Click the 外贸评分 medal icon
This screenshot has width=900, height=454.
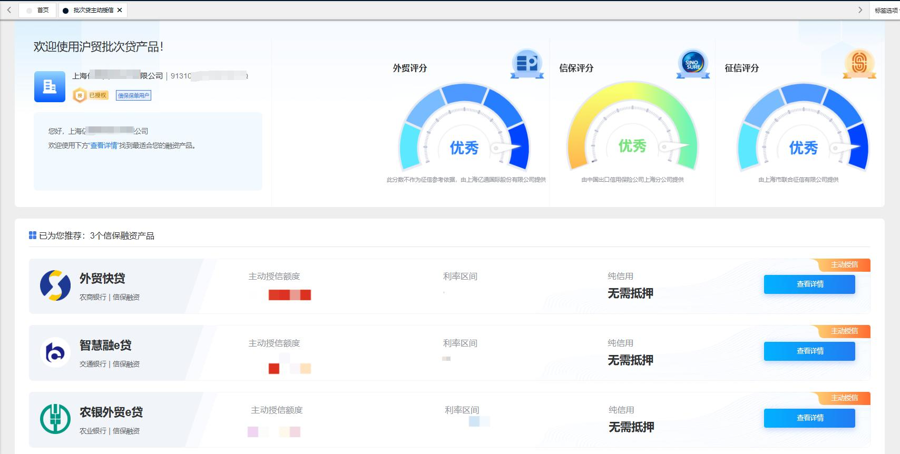click(x=527, y=64)
